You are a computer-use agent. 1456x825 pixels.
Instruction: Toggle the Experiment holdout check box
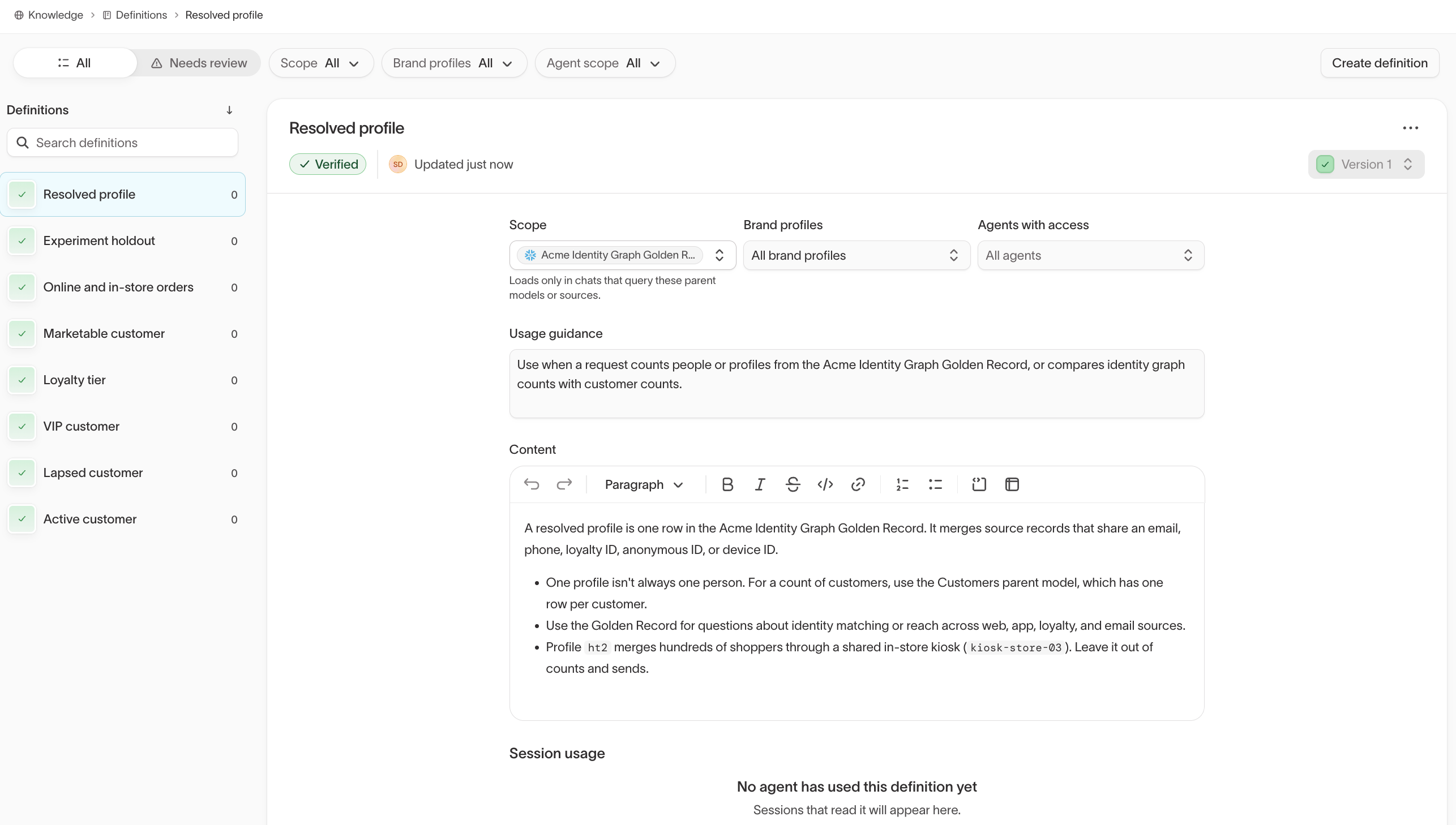pyautogui.click(x=22, y=241)
